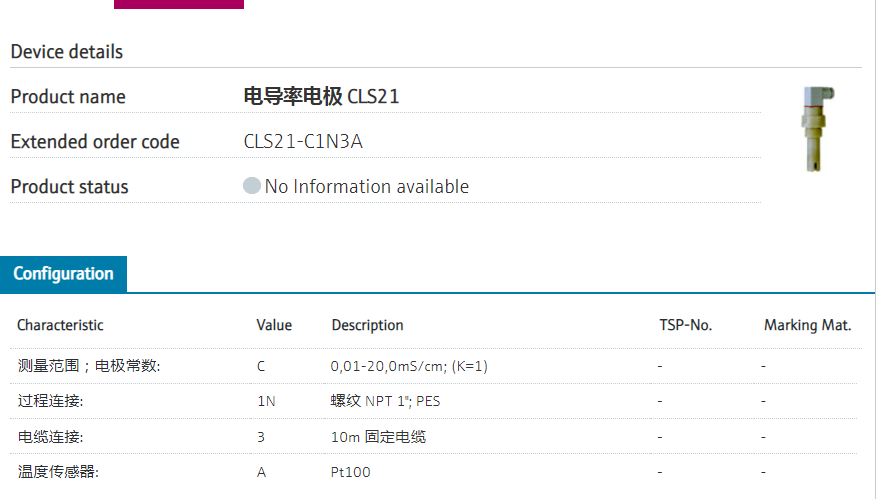This screenshot has height=499, width=877.
Task: Click the No Information available status text
Action: (366, 187)
